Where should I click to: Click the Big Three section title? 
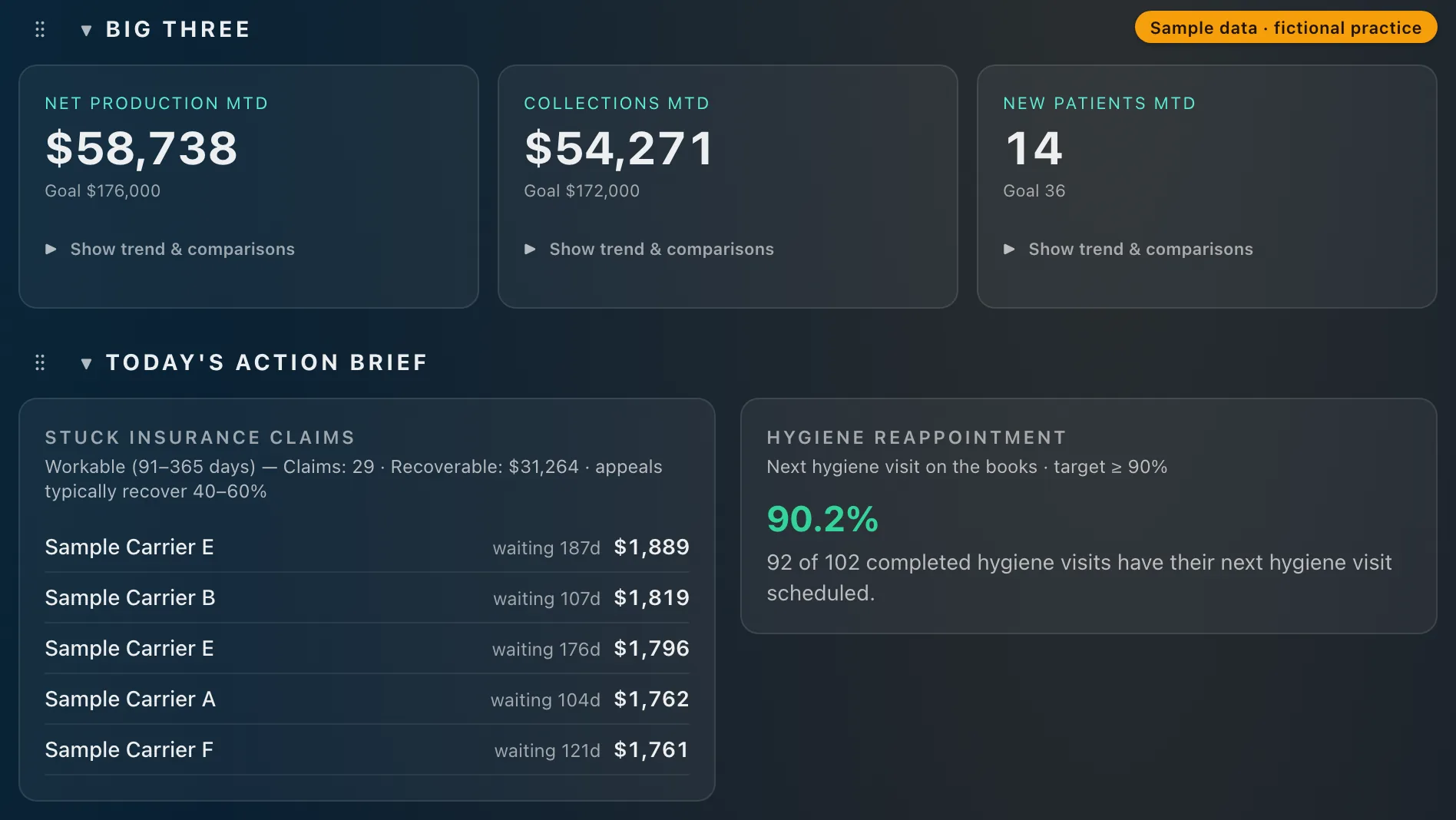(x=178, y=29)
